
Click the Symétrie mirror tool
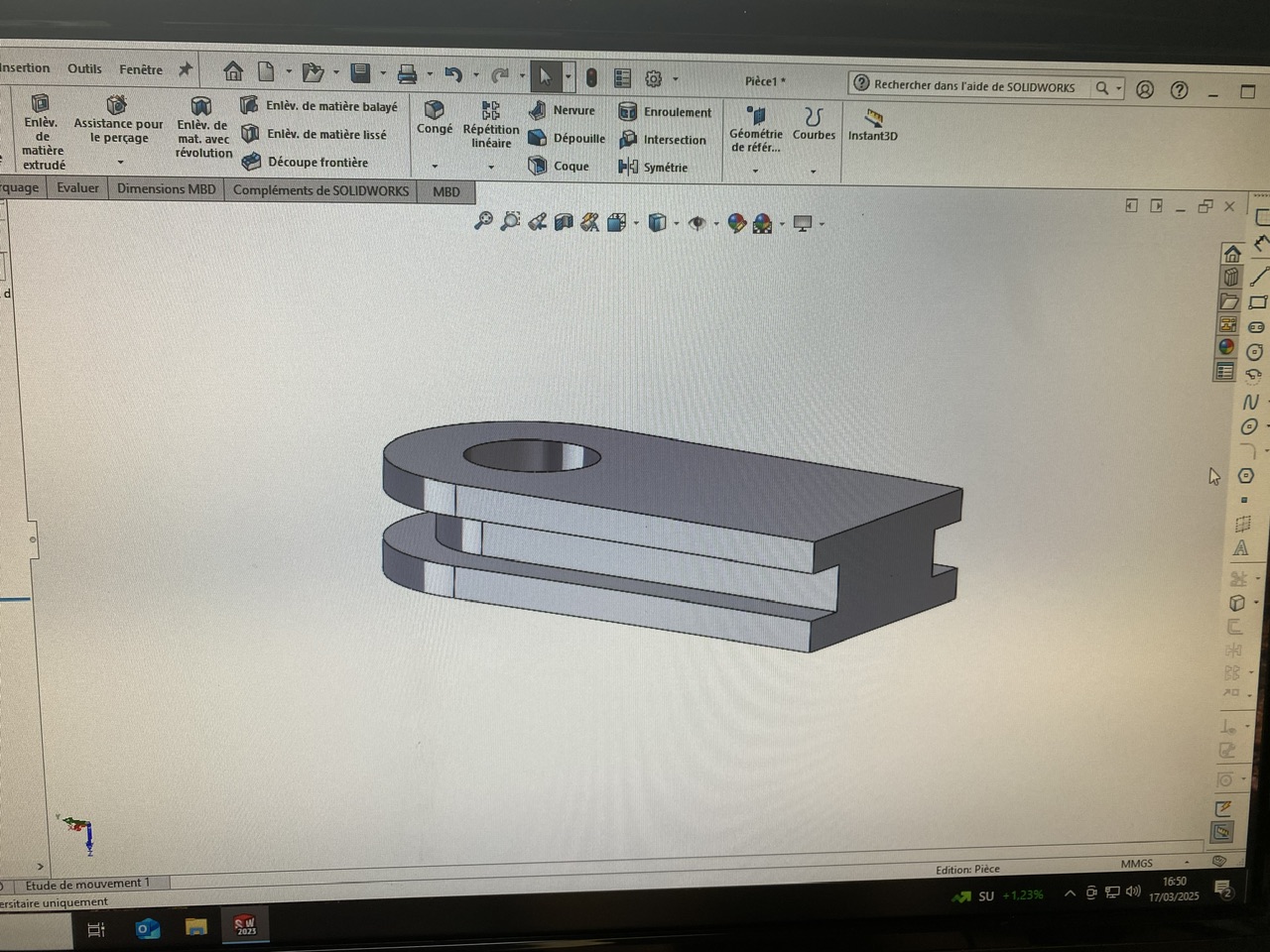coord(653,167)
